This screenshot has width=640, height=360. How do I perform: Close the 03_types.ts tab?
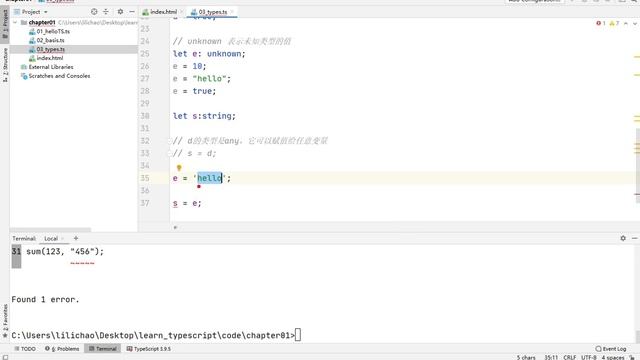pos(232,12)
